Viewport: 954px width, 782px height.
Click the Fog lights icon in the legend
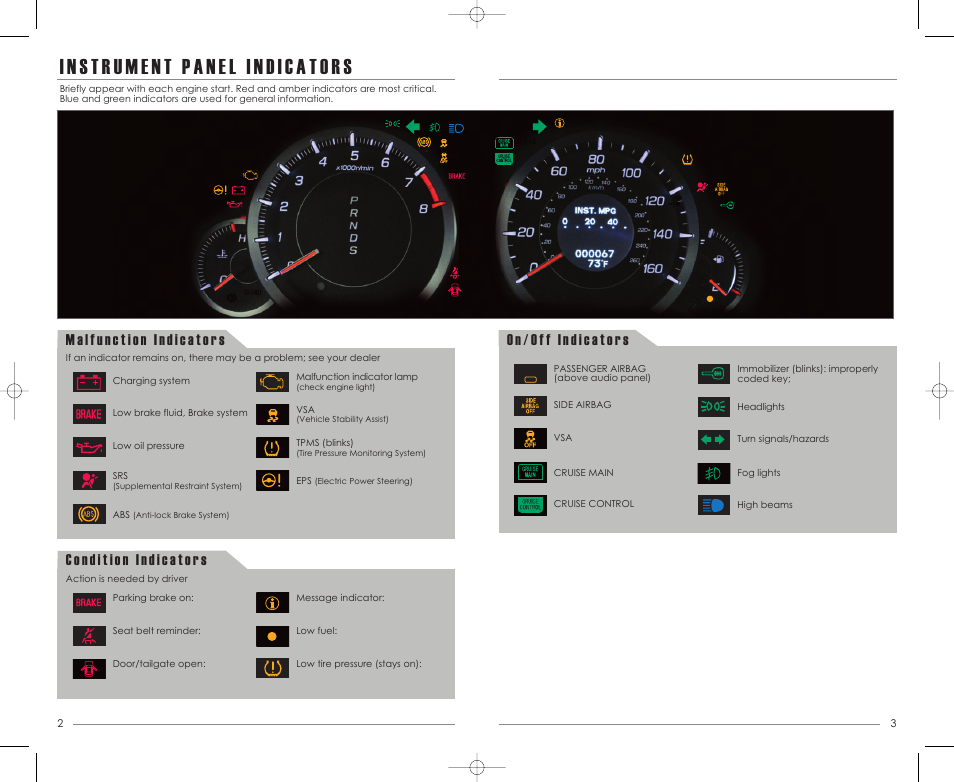714,473
